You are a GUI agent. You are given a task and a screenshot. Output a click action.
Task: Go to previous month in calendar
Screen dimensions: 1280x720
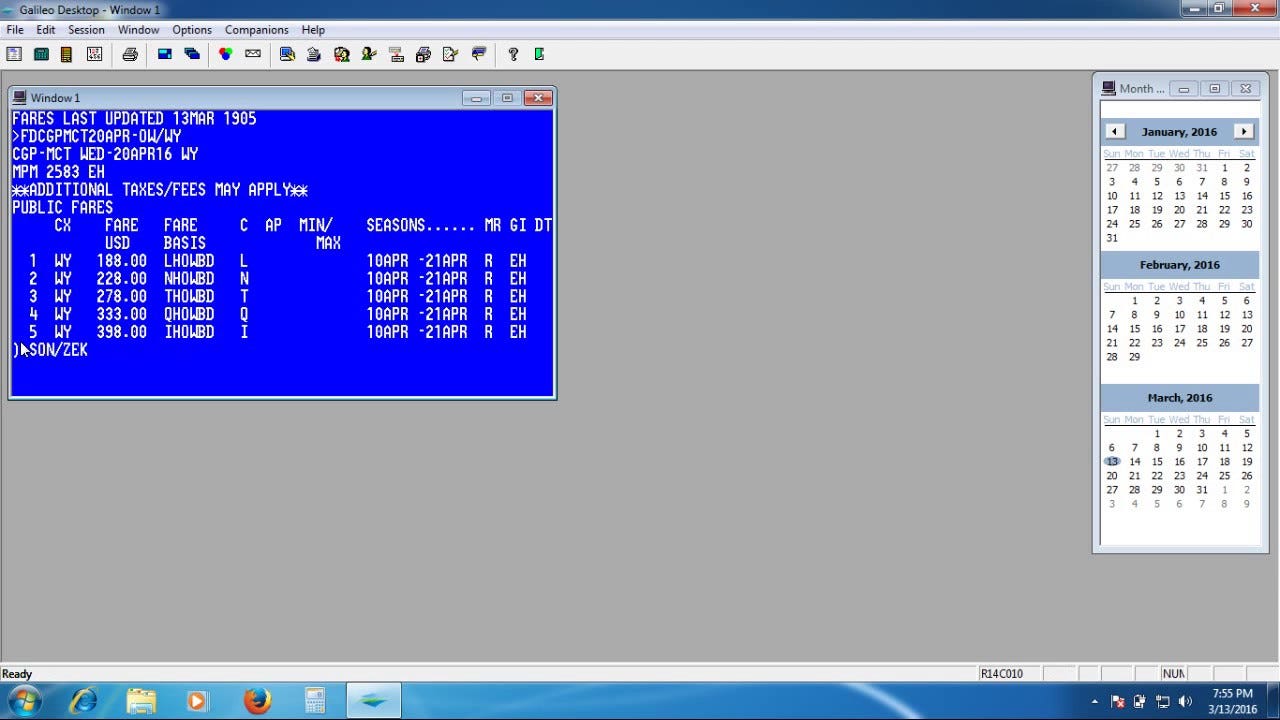[1115, 131]
